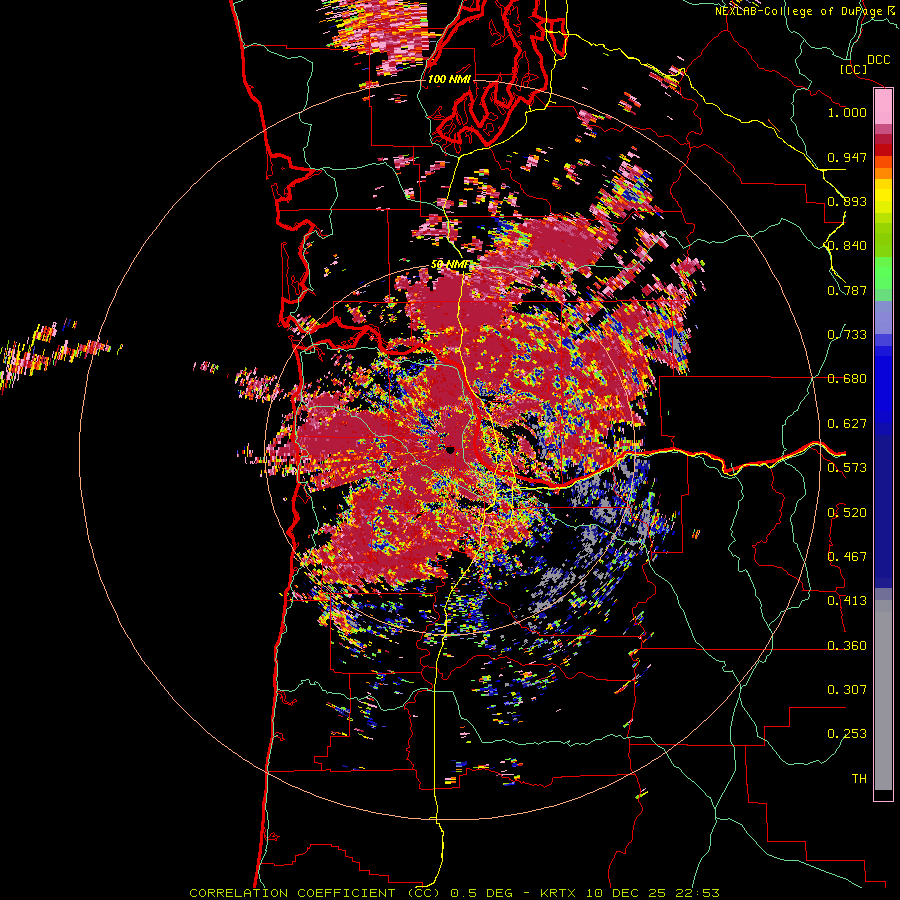
Task: Select the 1.000 scale value
Action: (x=847, y=112)
